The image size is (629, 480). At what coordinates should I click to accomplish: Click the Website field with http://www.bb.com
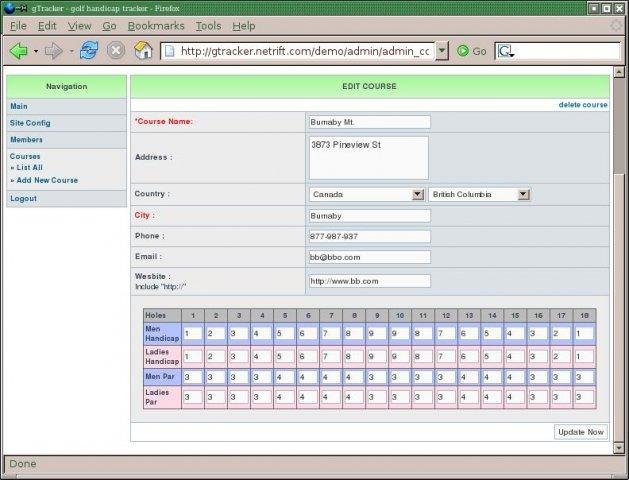tap(369, 281)
